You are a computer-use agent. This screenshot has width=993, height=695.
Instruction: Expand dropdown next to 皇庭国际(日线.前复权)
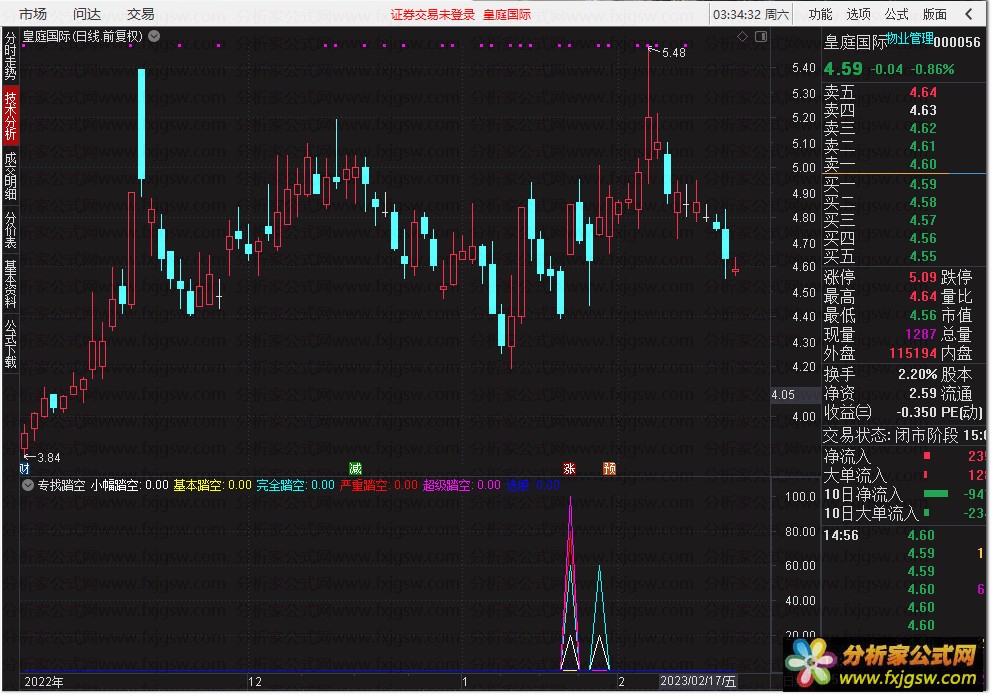[x=154, y=36]
